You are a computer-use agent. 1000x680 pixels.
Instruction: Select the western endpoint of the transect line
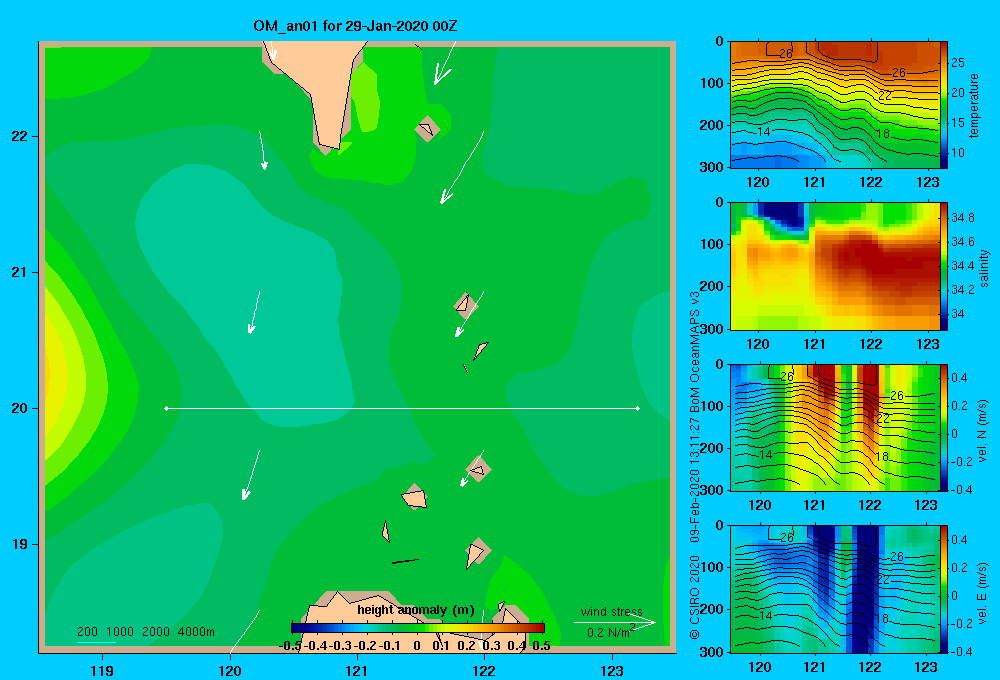point(166,408)
